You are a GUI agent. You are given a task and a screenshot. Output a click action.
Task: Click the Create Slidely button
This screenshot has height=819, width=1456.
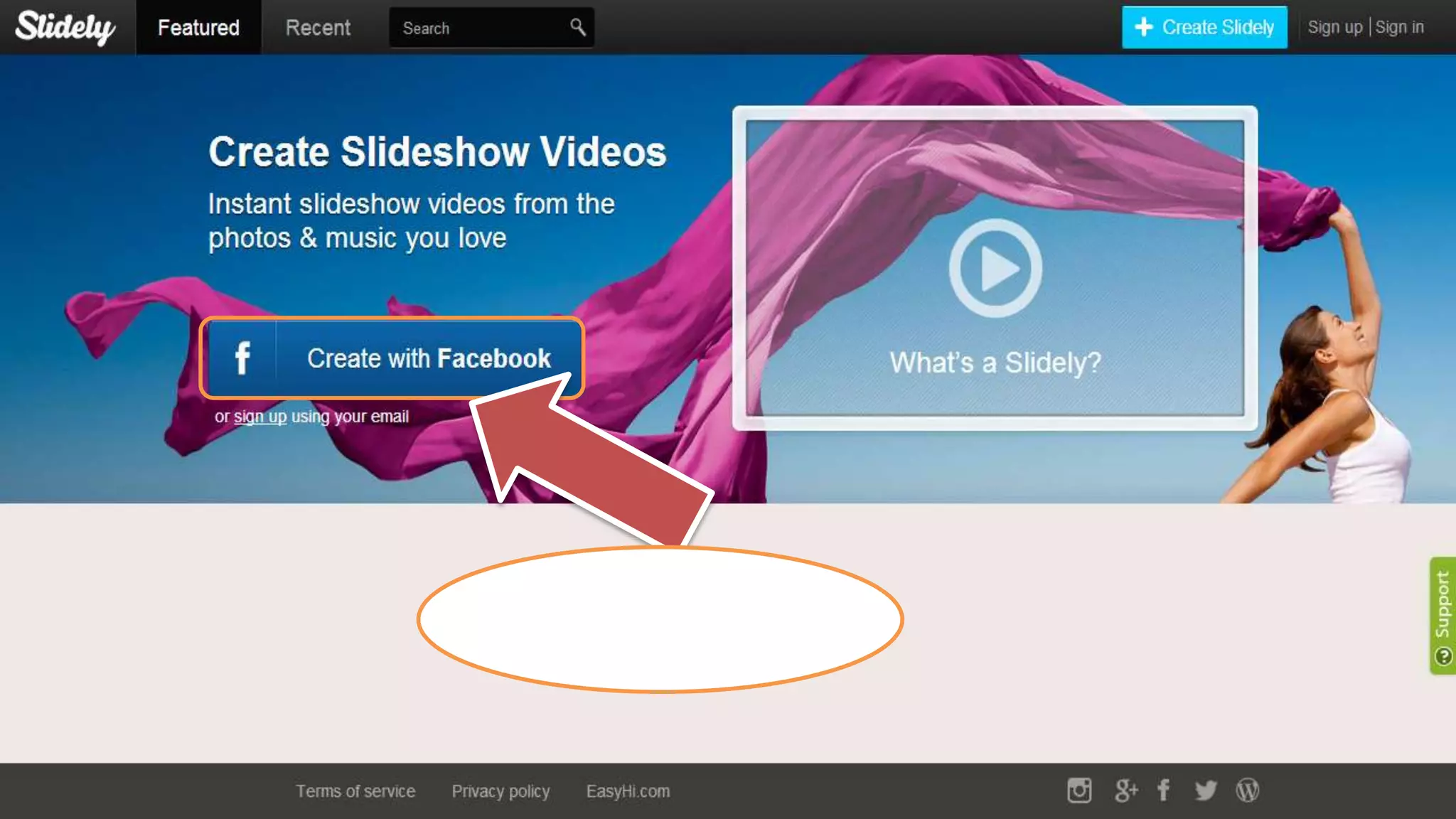click(1204, 27)
